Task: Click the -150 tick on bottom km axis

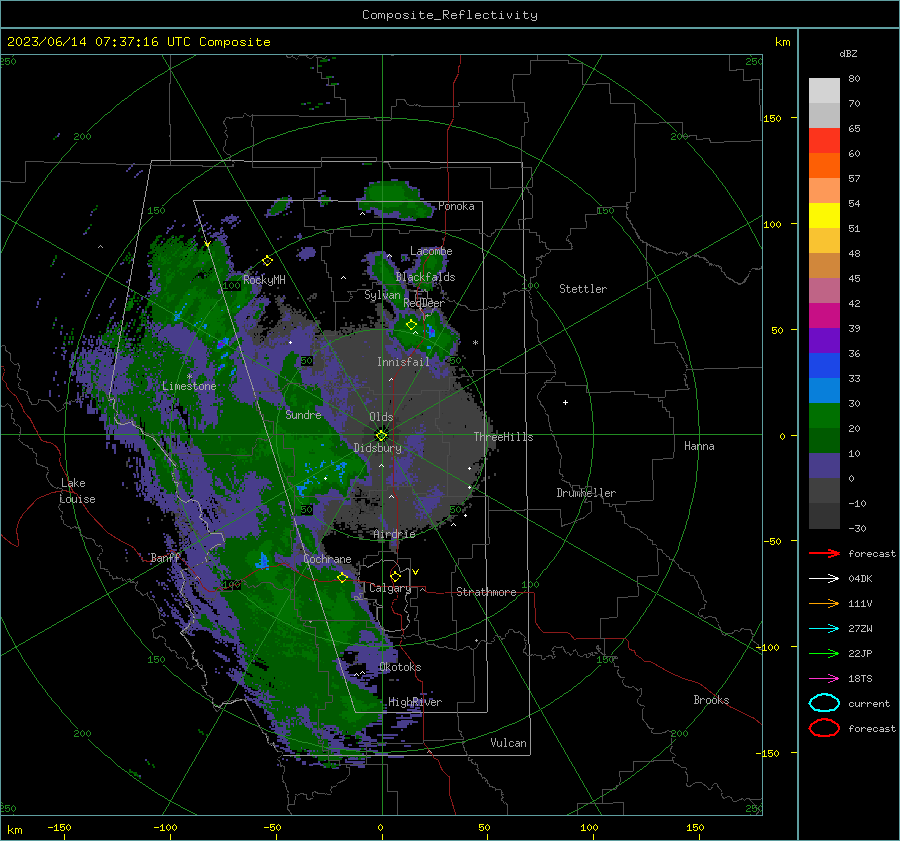Action: (59, 827)
